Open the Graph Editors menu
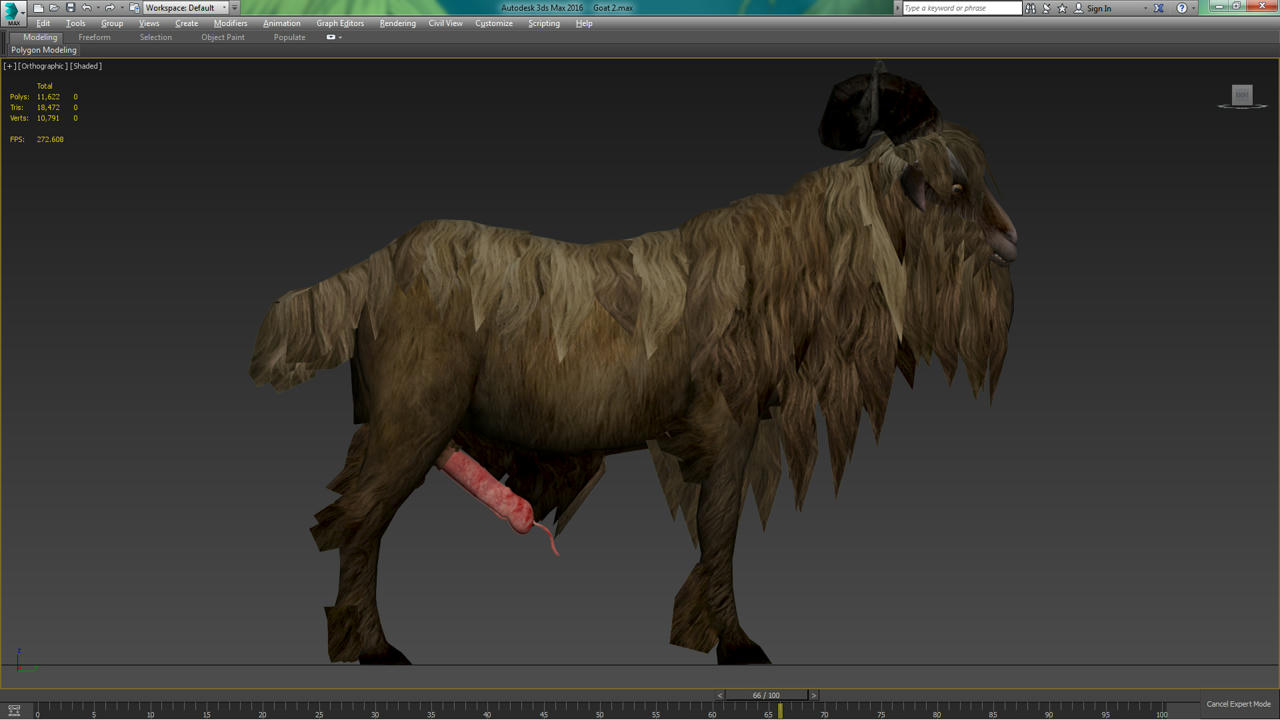The height and width of the screenshot is (720, 1280). coord(340,23)
